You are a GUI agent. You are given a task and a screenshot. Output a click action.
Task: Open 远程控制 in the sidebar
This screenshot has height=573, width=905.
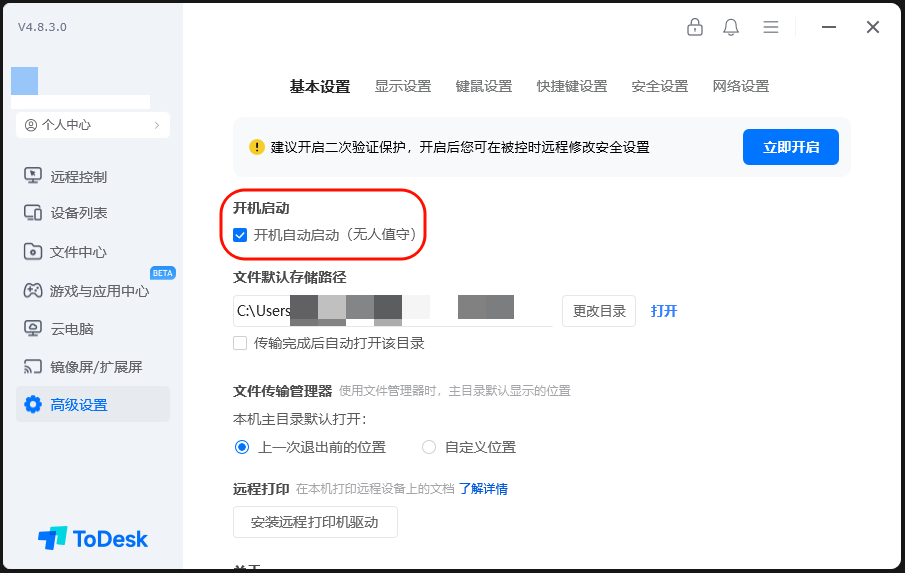coord(78,177)
